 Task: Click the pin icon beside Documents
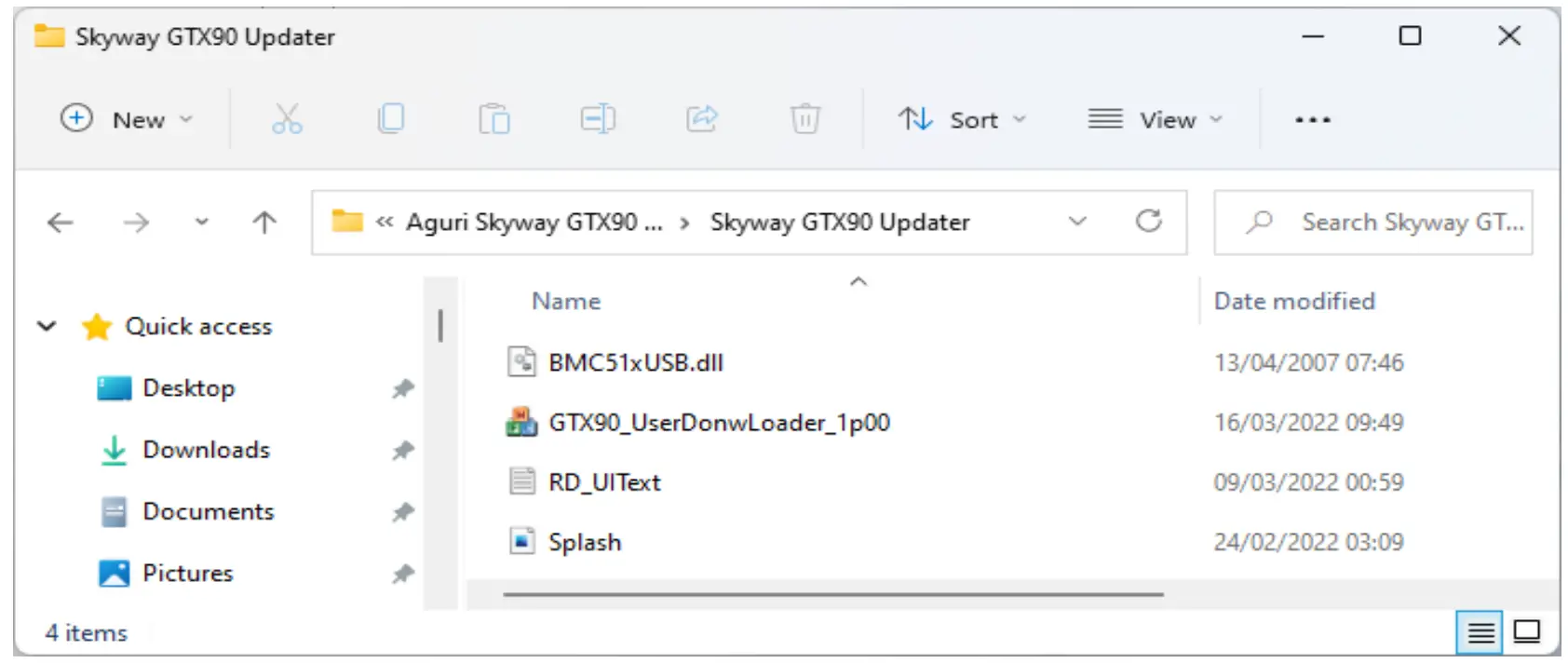click(x=402, y=512)
